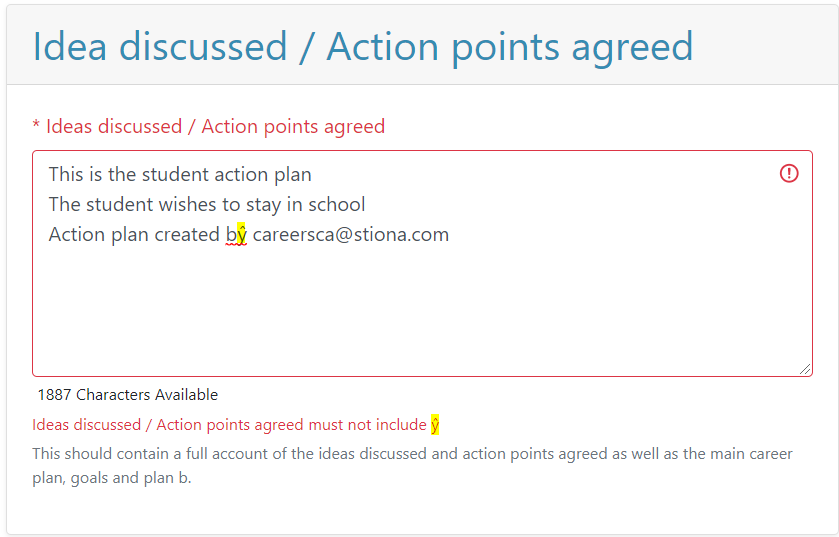Viewport: 839px width, 537px height.
Task: Click the word "created" in the third line
Action: coord(187,235)
